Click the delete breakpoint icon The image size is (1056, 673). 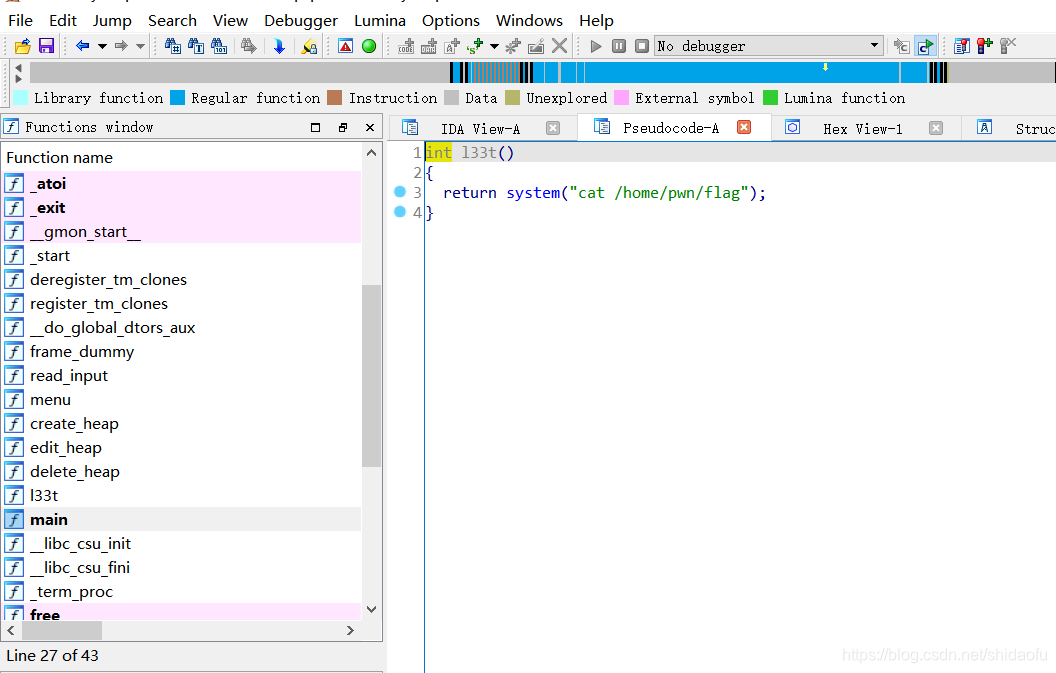pyautogui.click(x=1008, y=46)
